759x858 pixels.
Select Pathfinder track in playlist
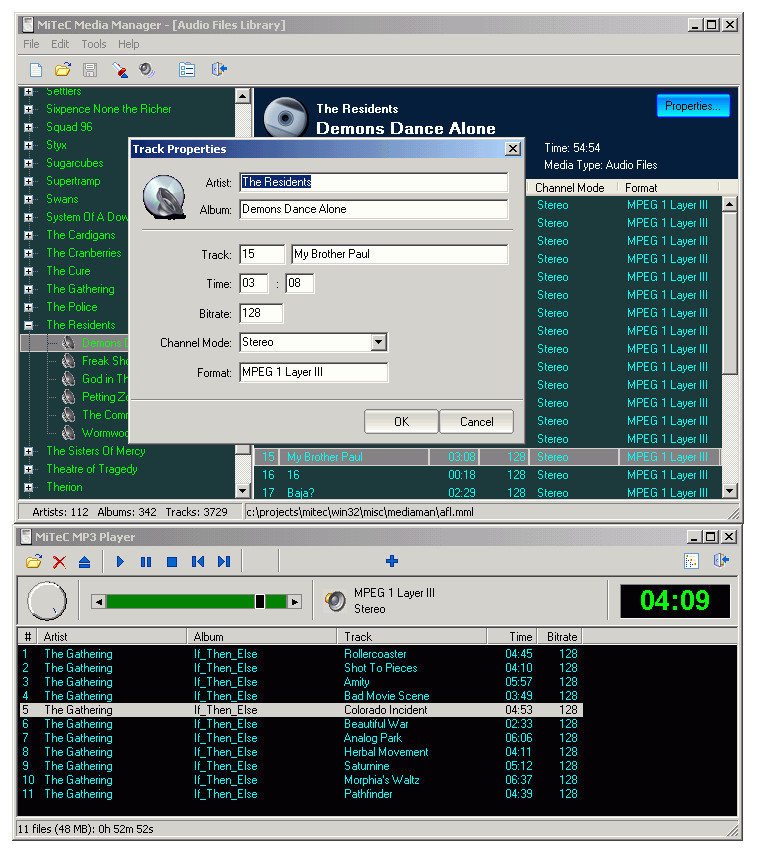(x=300, y=794)
